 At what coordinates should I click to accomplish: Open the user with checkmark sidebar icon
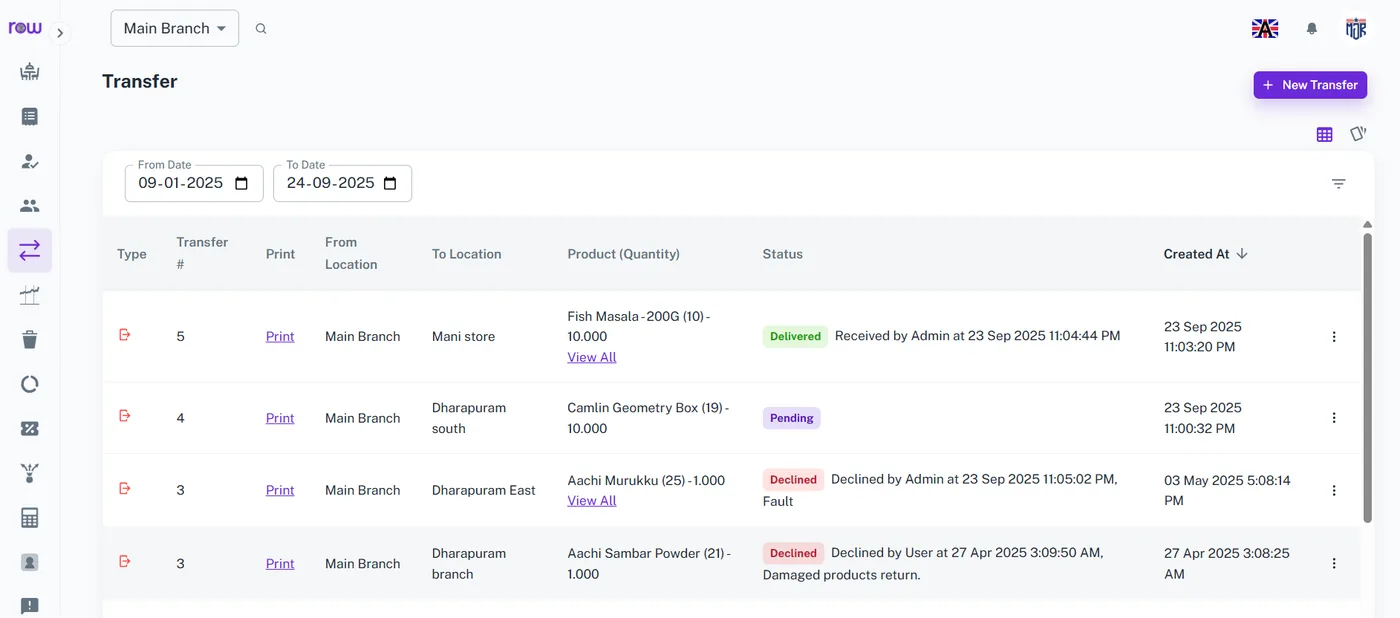(x=30, y=161)
